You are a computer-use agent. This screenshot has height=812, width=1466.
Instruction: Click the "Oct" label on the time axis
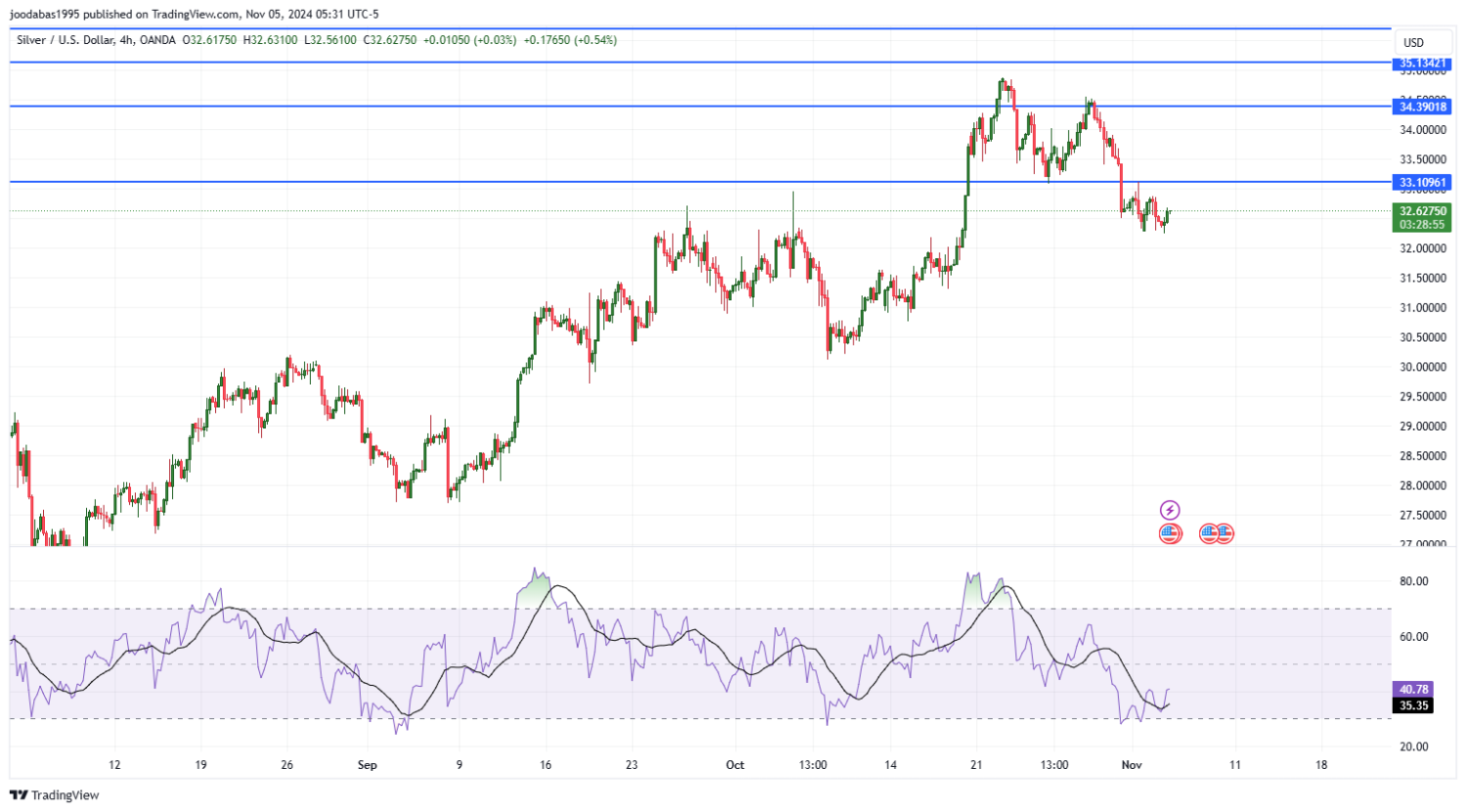point(735,765)
